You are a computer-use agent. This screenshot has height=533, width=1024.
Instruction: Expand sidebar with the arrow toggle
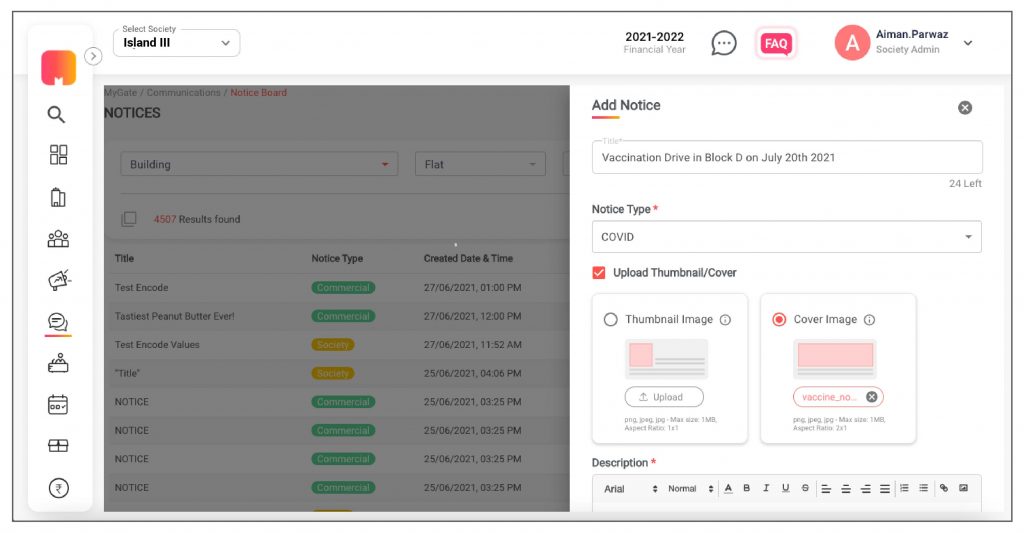(x=93, y=56)
